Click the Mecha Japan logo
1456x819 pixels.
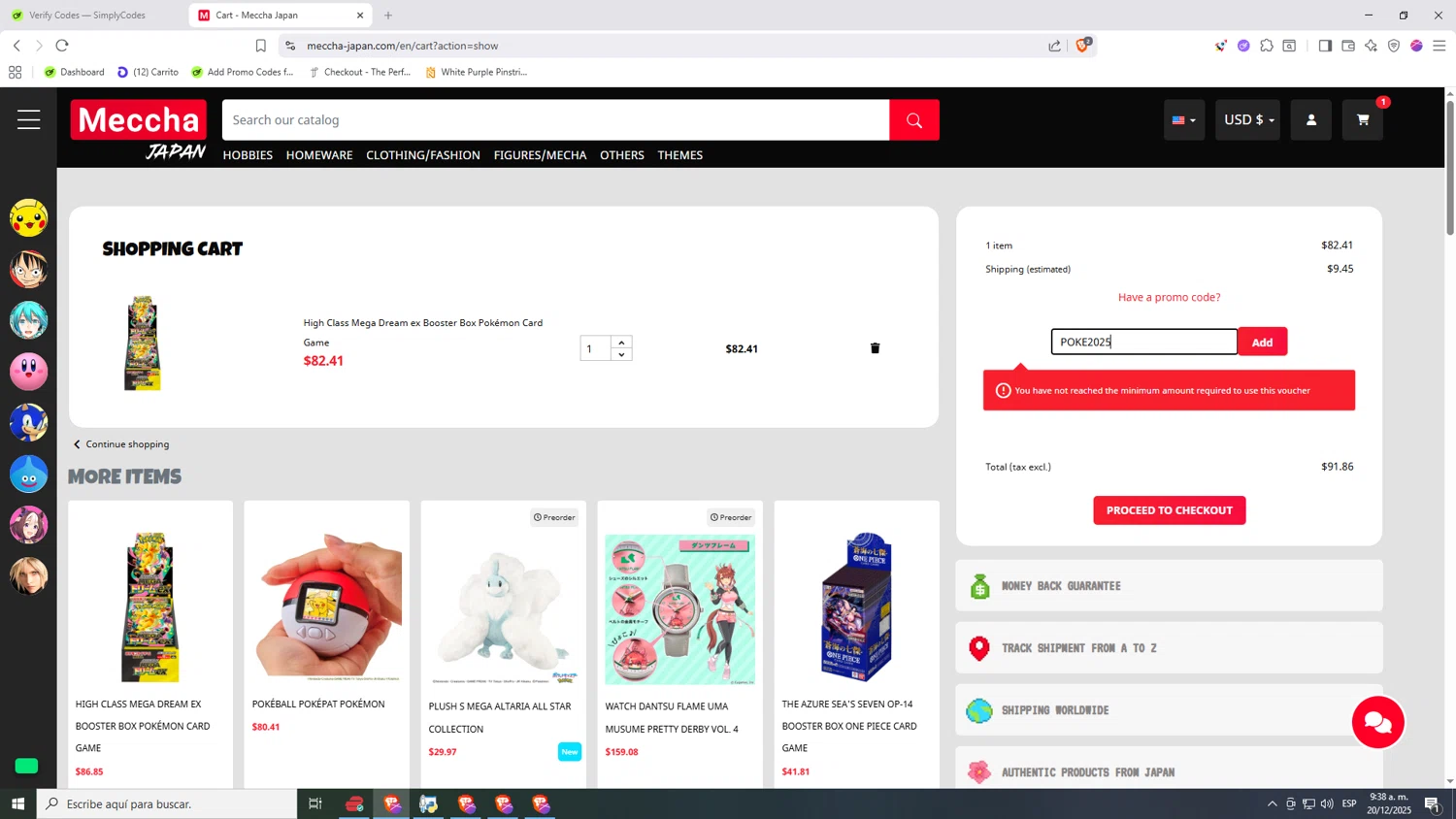tap(139, 130)
